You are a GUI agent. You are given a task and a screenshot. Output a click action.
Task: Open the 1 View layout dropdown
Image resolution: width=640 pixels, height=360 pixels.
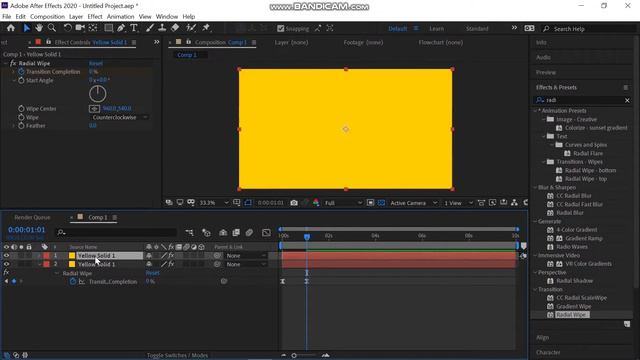pos(458,203)
